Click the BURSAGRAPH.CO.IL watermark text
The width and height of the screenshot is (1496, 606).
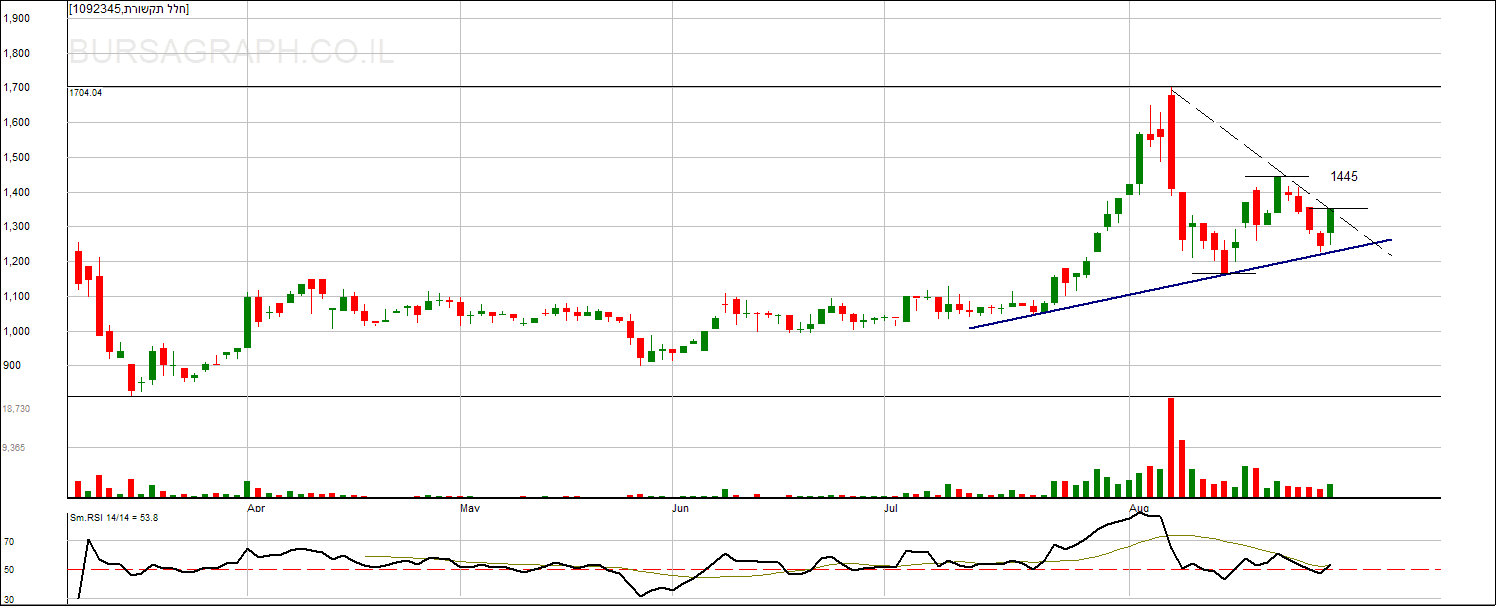coord(232,52)
